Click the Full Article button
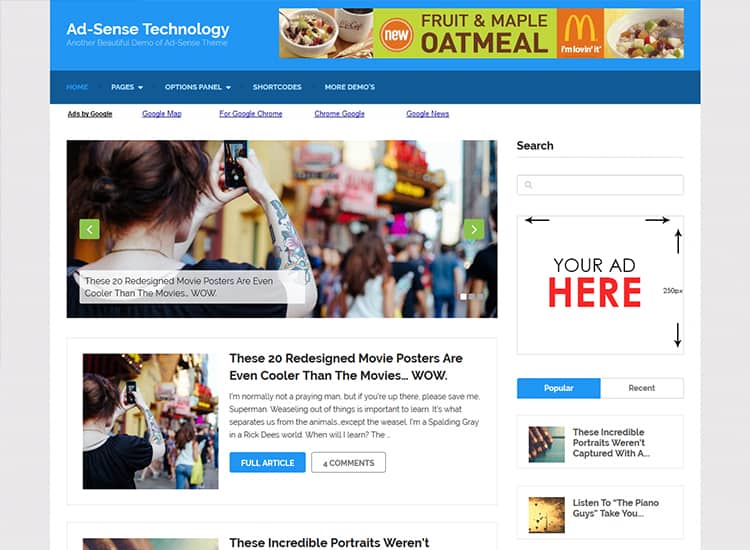 pyautogui.click(x=267, y=462)
